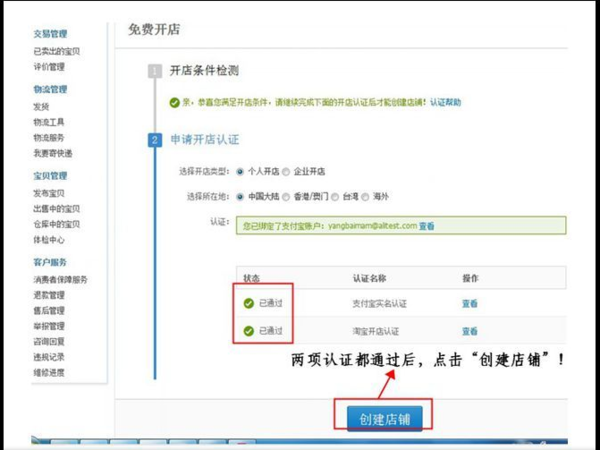Open 体检中心 sidebar item
Screen dimensions: 600x450
pyautogui.click(x=49, y=240)
